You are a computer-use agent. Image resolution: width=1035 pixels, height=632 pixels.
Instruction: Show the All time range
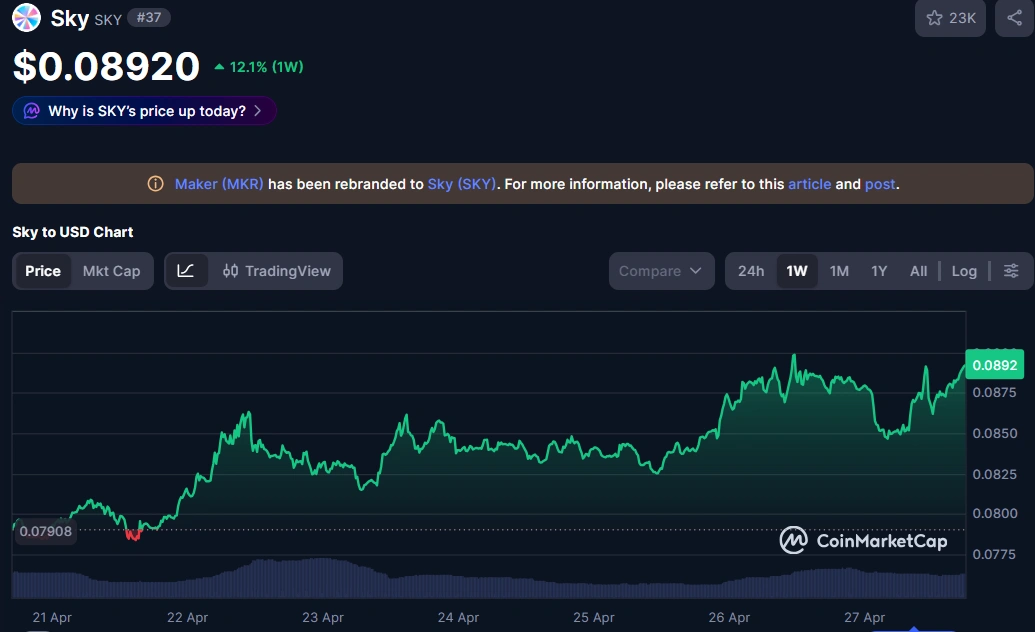click(918, 271)
